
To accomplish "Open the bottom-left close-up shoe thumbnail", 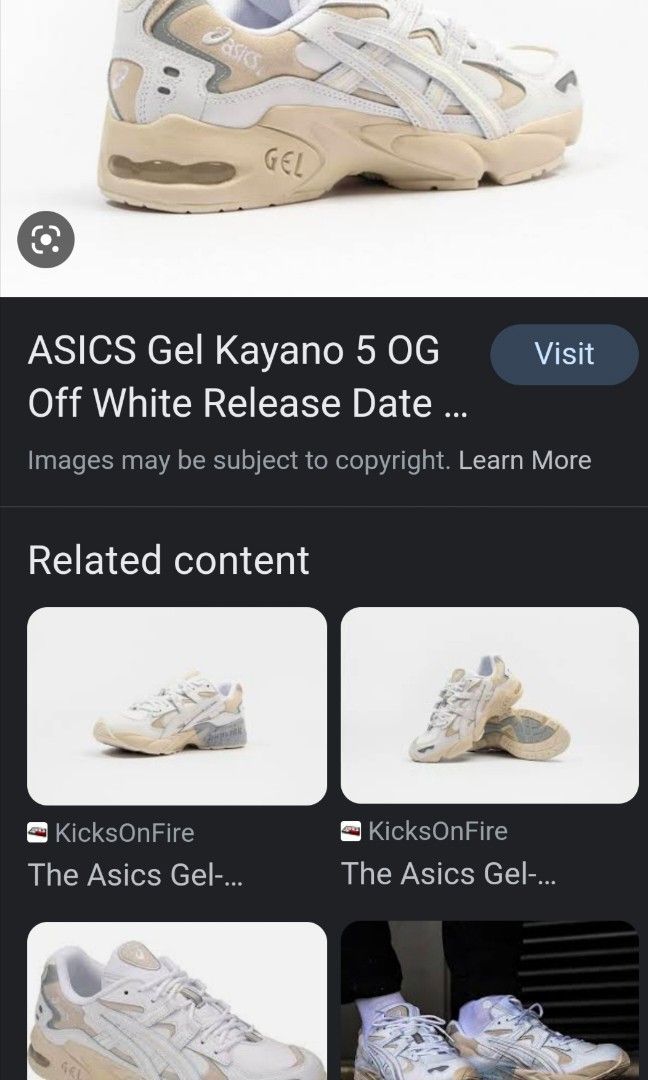I will click(176, 1000).
